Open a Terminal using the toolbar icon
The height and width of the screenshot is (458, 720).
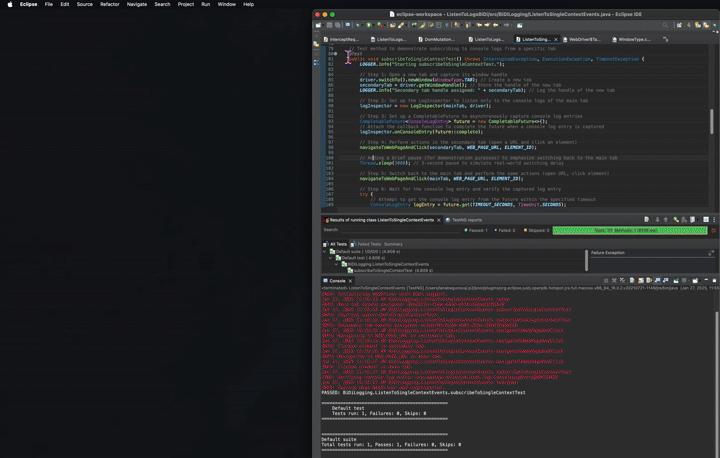348,25
